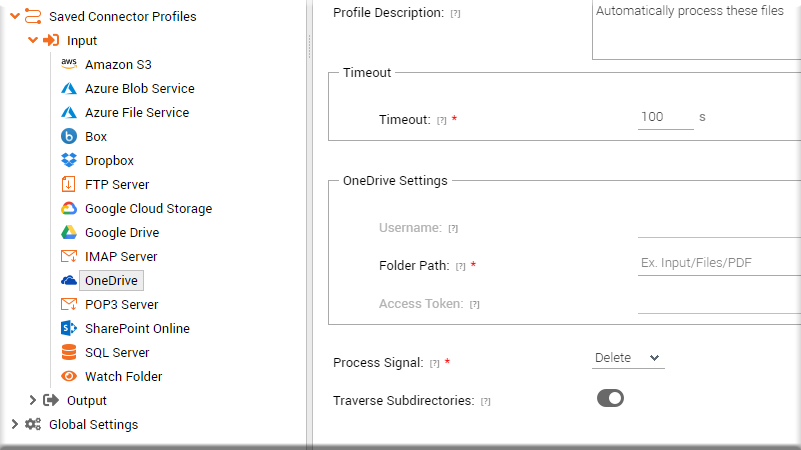Click the Box connector icon
This screenshot has width=801, height=450.
(x=69, y=136)
